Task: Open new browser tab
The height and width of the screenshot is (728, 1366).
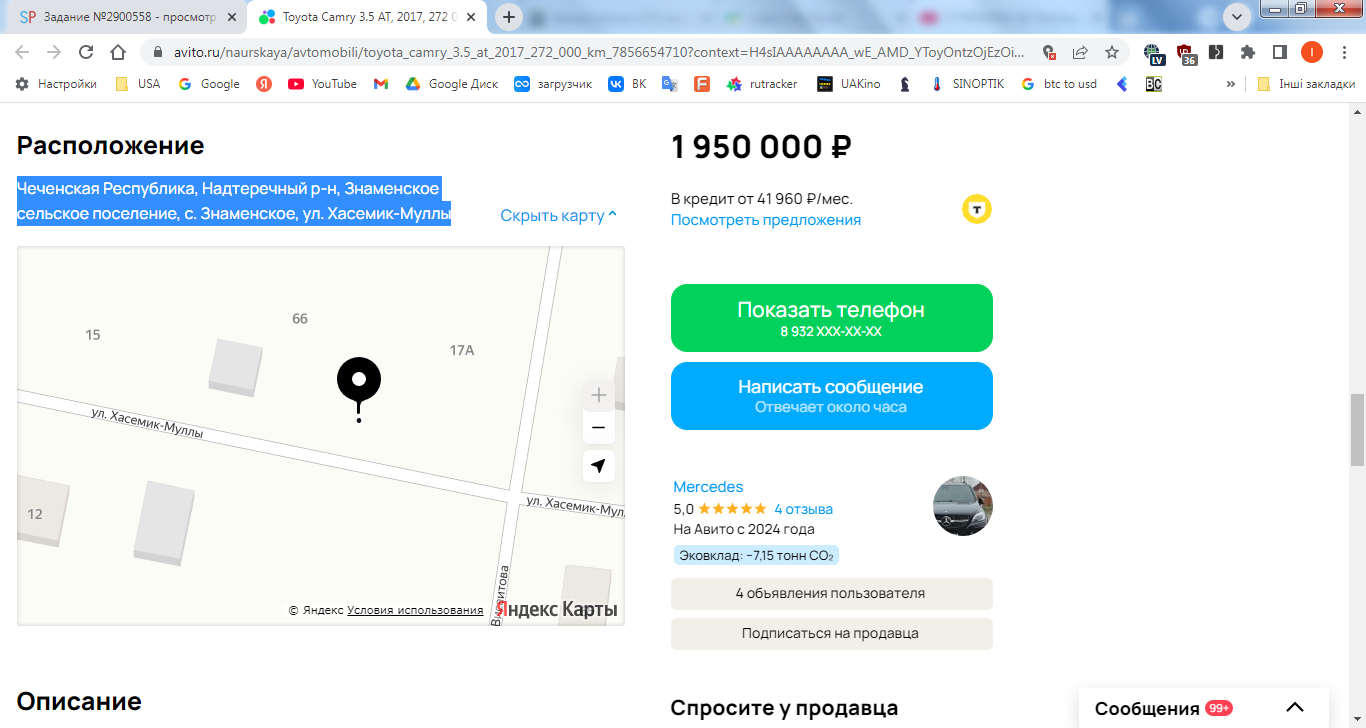Action: (509, 17)
